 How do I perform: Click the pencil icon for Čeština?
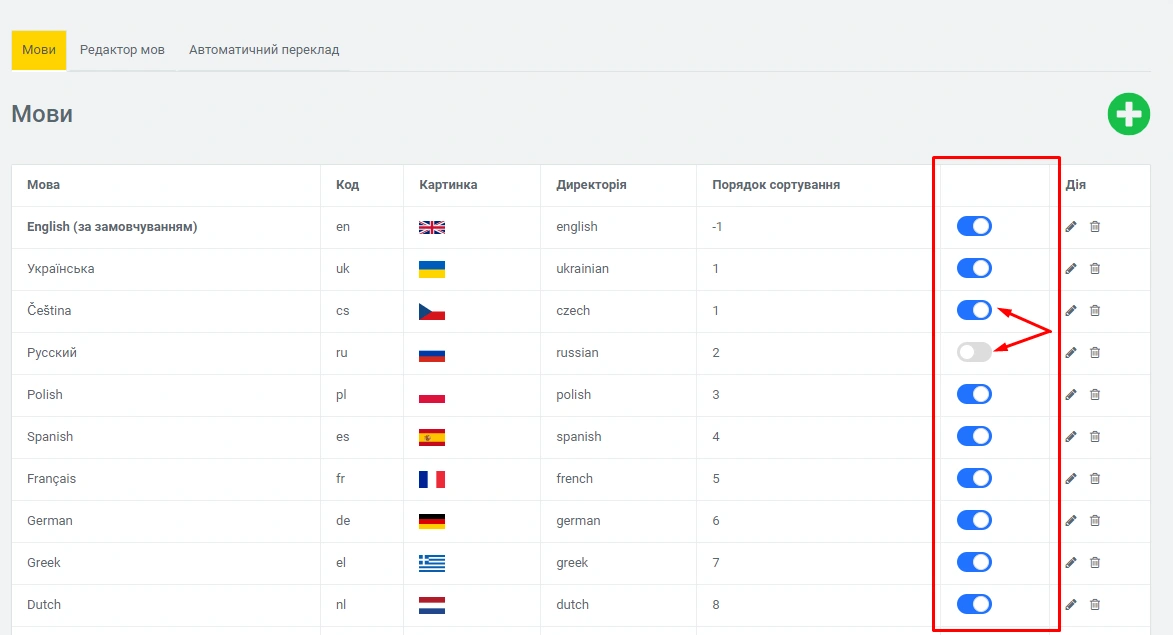(x=1071, y=311)
